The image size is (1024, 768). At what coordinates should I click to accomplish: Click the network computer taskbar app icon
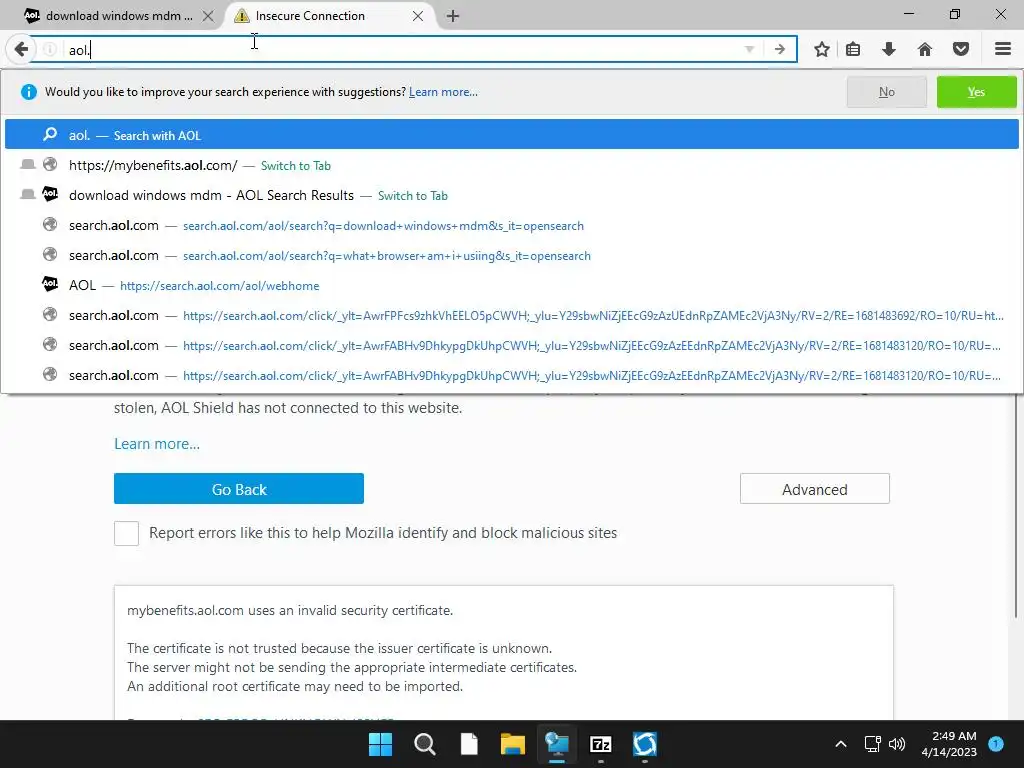pyautogui.click(x=556, y=744)
